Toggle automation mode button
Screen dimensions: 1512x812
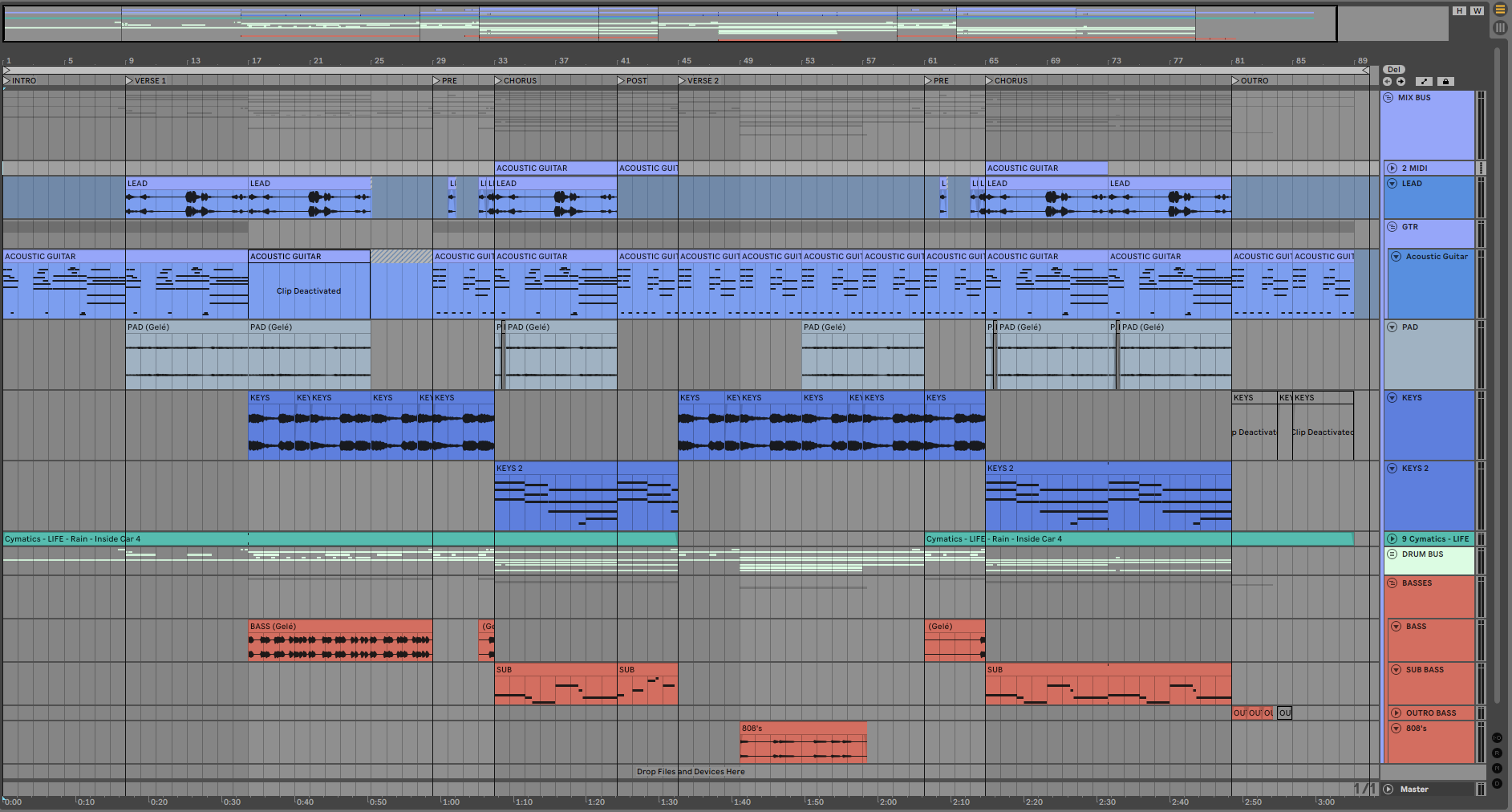(x=1424, y=81)
